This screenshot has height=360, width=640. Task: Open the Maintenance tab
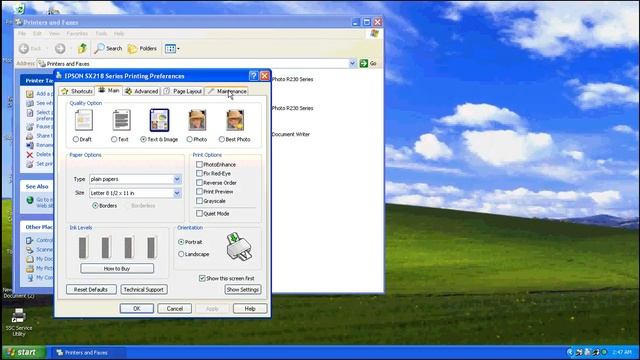227,91
